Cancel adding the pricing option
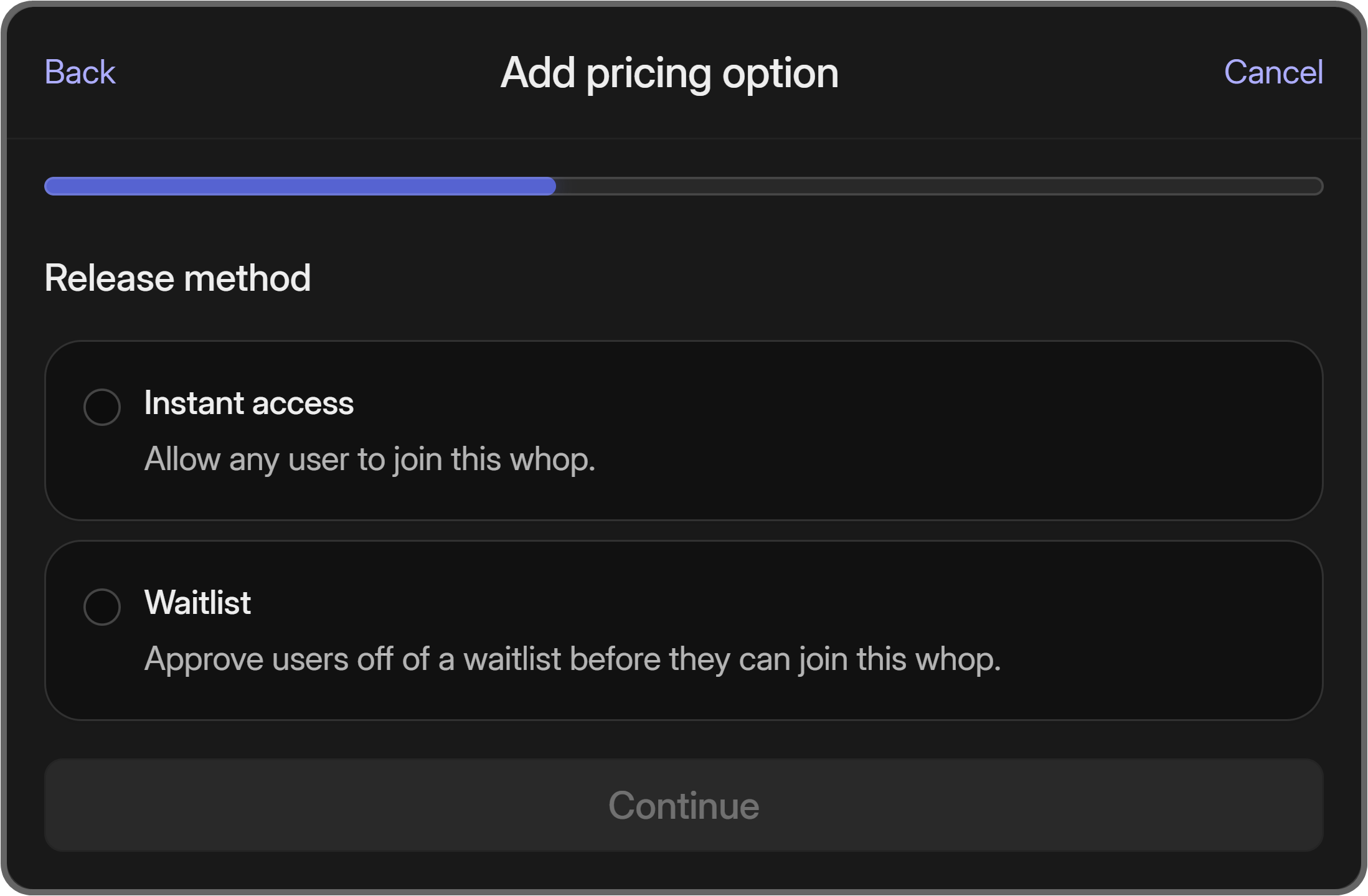 tap(1273, 72)
